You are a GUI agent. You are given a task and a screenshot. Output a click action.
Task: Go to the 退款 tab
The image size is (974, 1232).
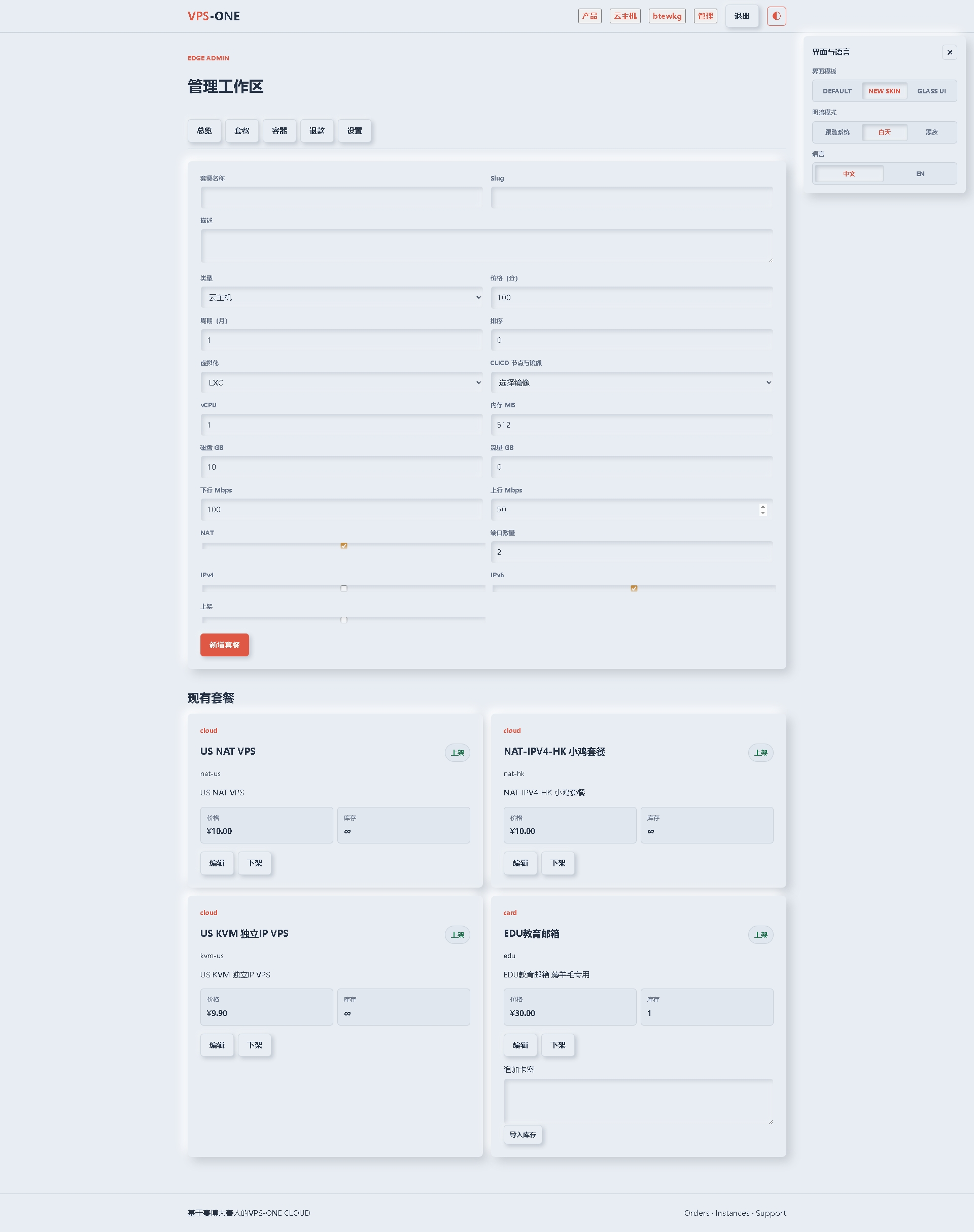click(x=317, y=130)
